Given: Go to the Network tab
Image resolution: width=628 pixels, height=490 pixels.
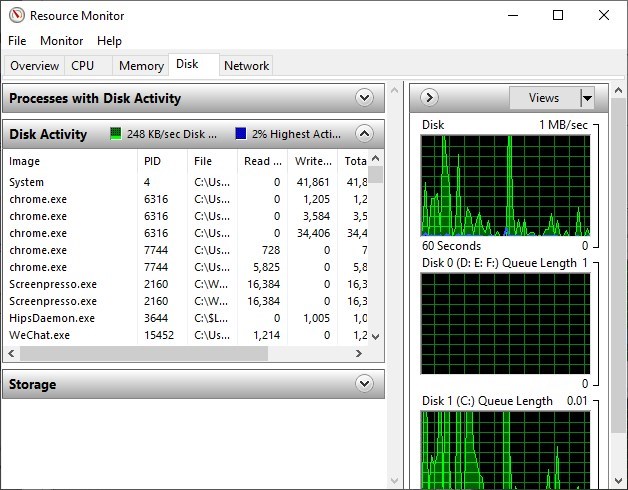Looking at the screenshot, I should tap(246, 66).
